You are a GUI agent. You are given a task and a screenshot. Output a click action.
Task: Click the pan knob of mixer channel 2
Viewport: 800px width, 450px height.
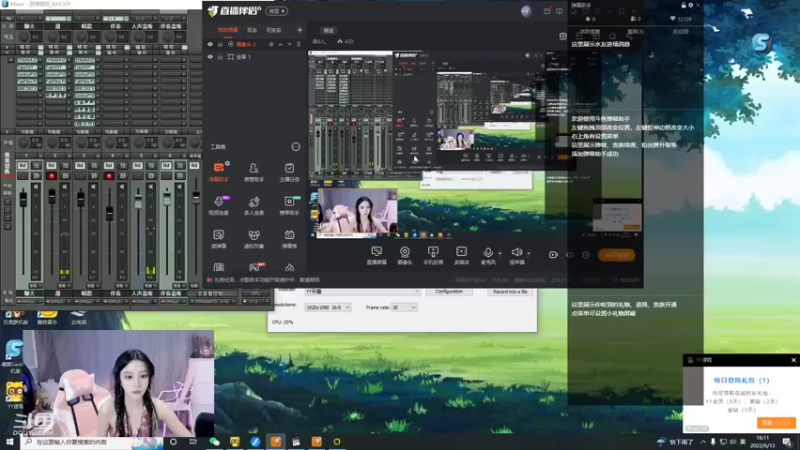click(x=53, y=143)
